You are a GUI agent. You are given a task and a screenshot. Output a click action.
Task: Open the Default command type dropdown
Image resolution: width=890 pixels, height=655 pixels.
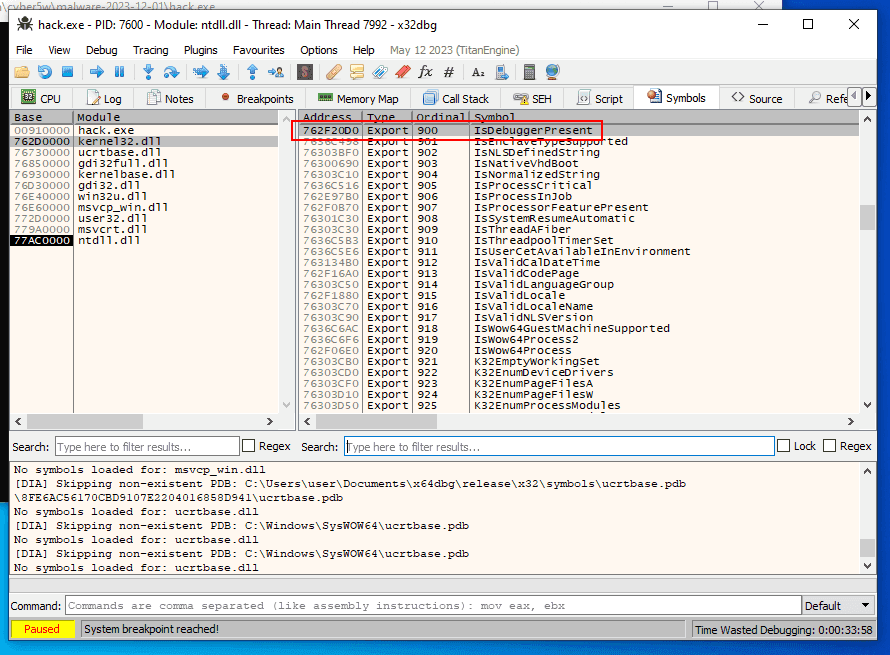[838, 605]
